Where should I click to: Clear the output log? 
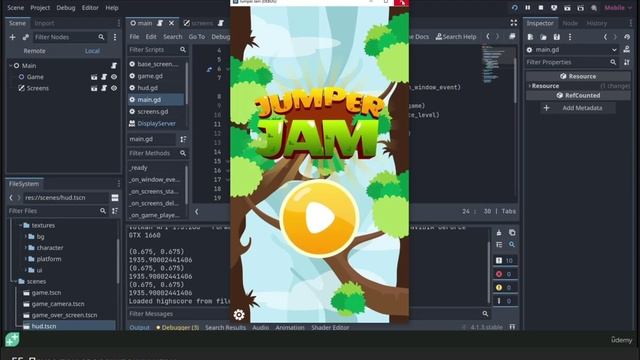click(x=499, y=233)
